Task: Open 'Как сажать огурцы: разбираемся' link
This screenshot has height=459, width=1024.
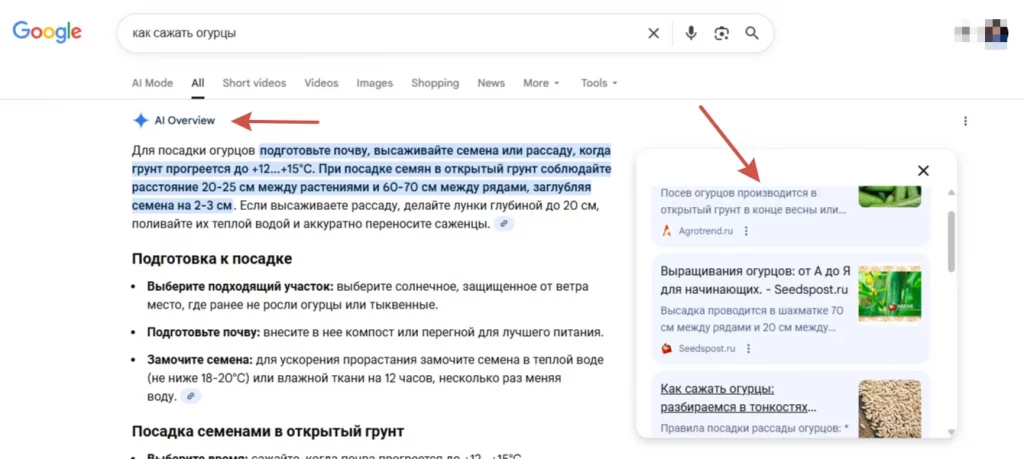Action: (739, 398)
